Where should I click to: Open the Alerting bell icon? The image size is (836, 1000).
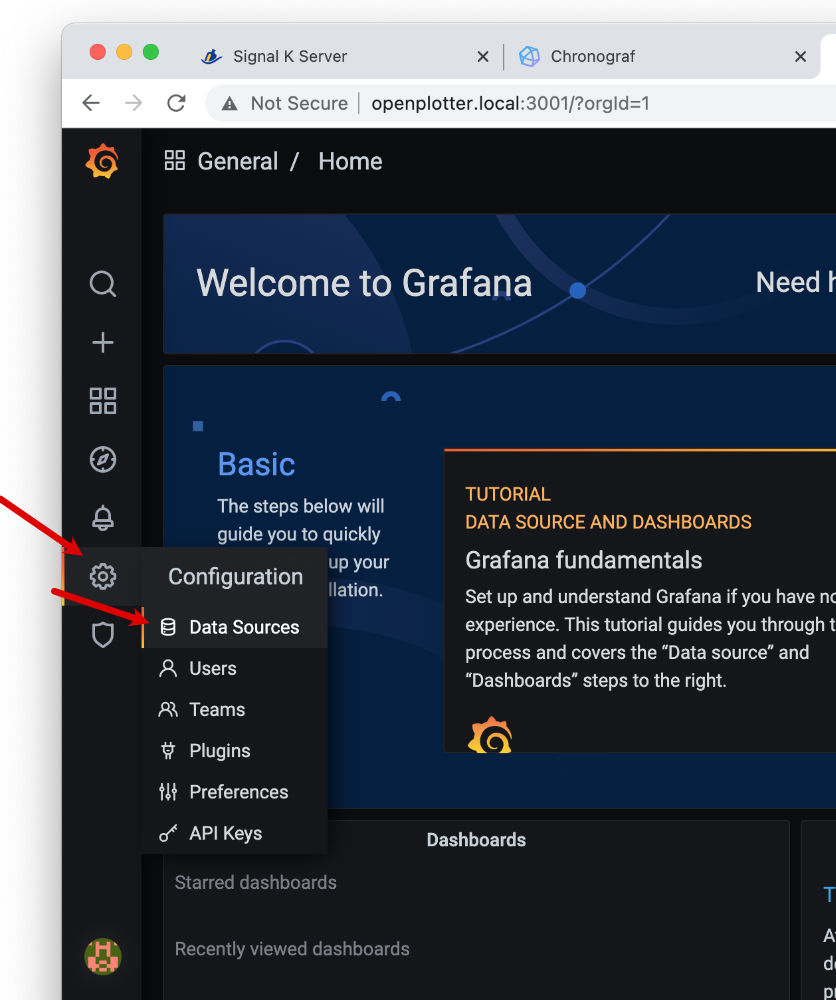[103, 518]
